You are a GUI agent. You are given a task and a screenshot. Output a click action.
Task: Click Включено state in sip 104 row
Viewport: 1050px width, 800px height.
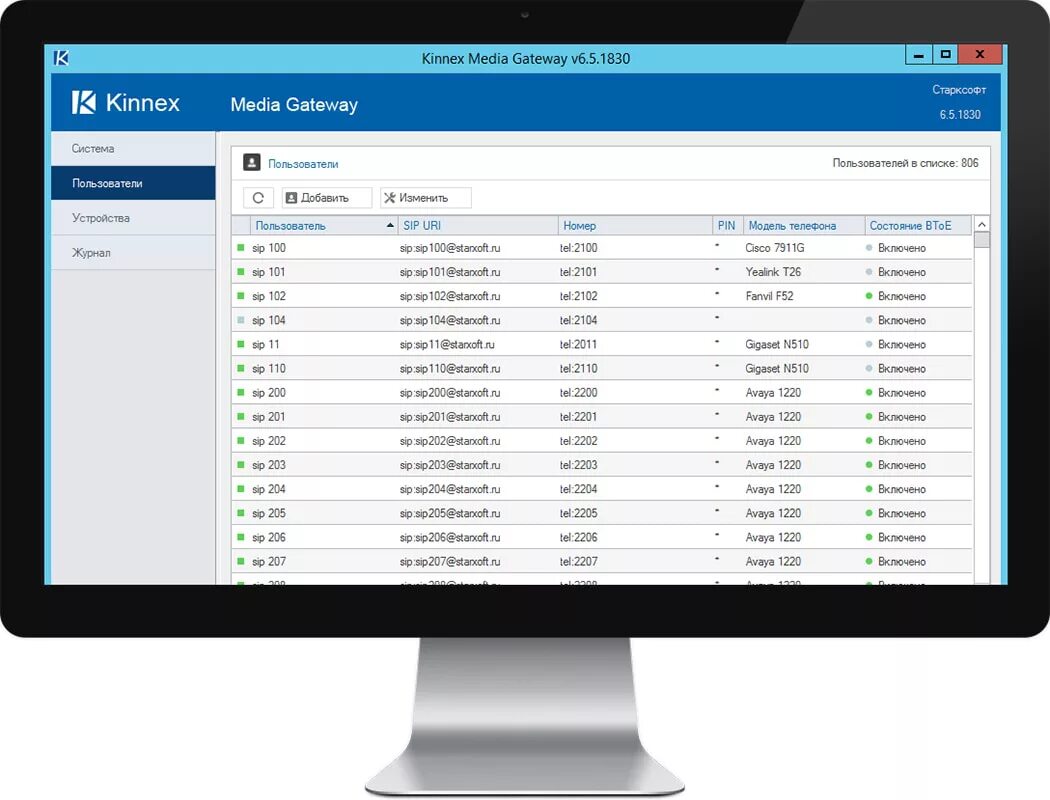[x=902, y=321]
